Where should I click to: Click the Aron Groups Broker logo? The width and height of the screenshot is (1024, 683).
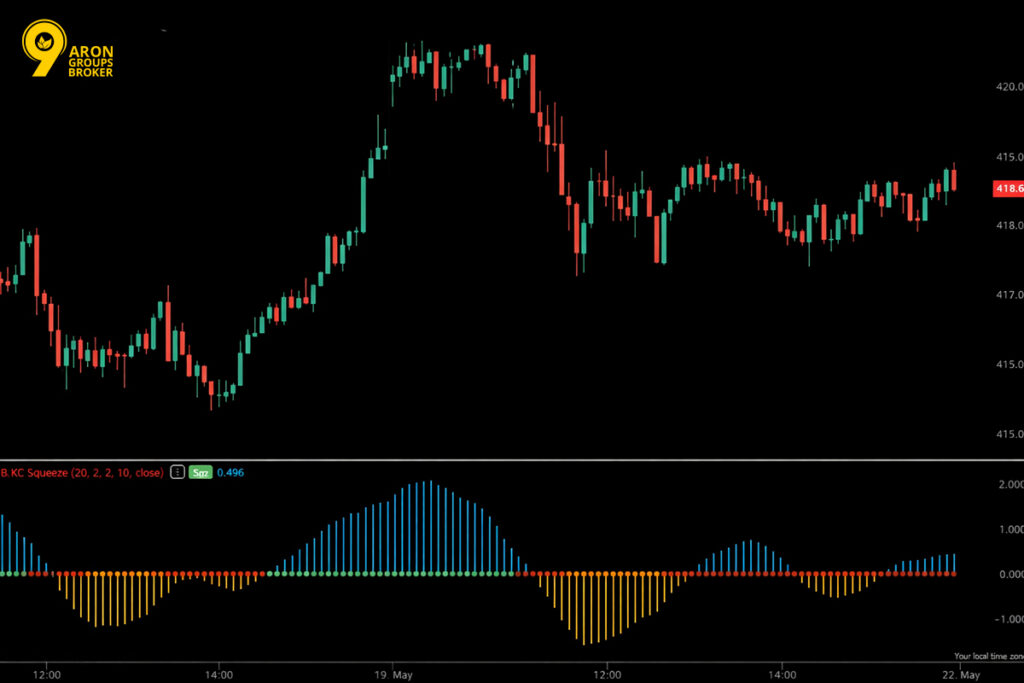[68, 50]
